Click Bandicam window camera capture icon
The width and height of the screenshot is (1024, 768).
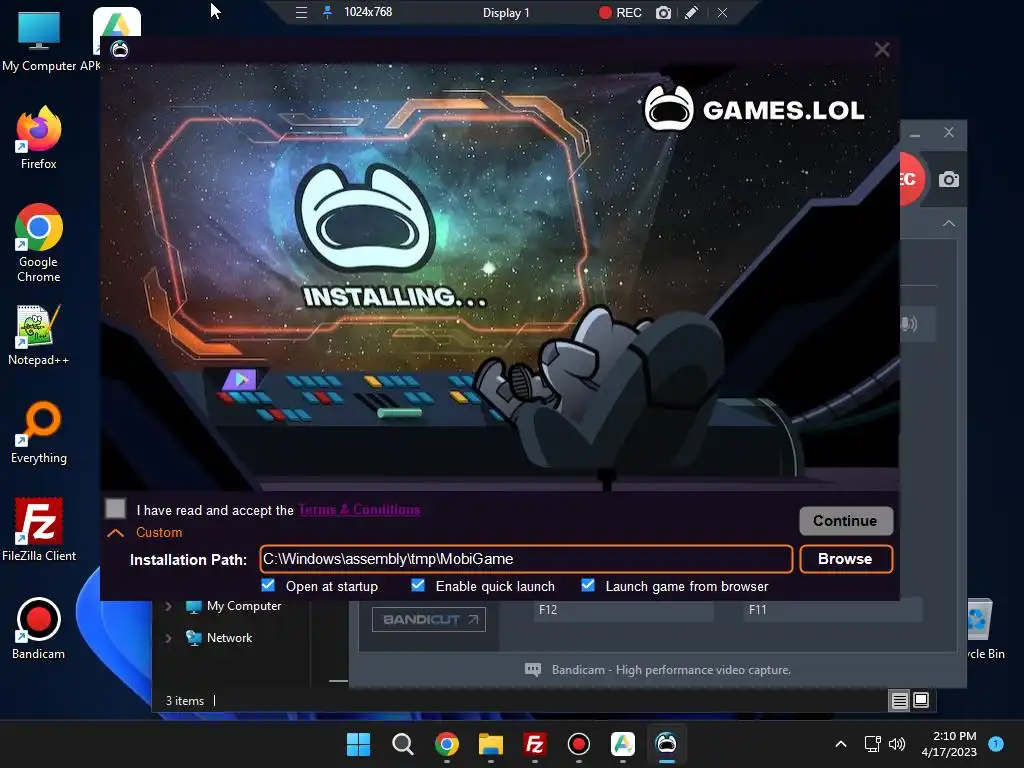point(949,180)
